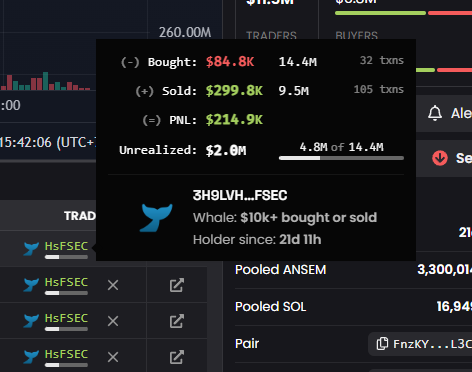Click the Pooled ANSEM label
This screenshot has width=472, height=372.
tap(280, 270)
